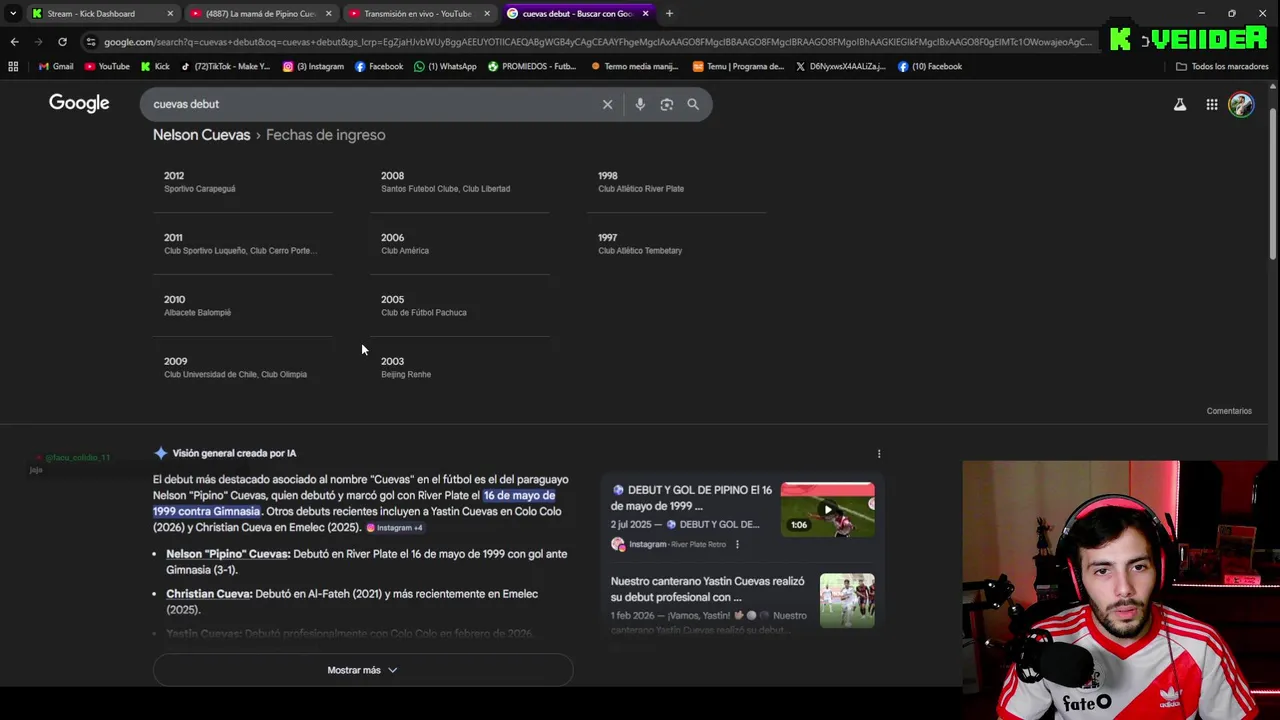1280x720 pixels.
Task: Open the Yastin Cuevas debut thumbnail
Action: tap(847, 601)
